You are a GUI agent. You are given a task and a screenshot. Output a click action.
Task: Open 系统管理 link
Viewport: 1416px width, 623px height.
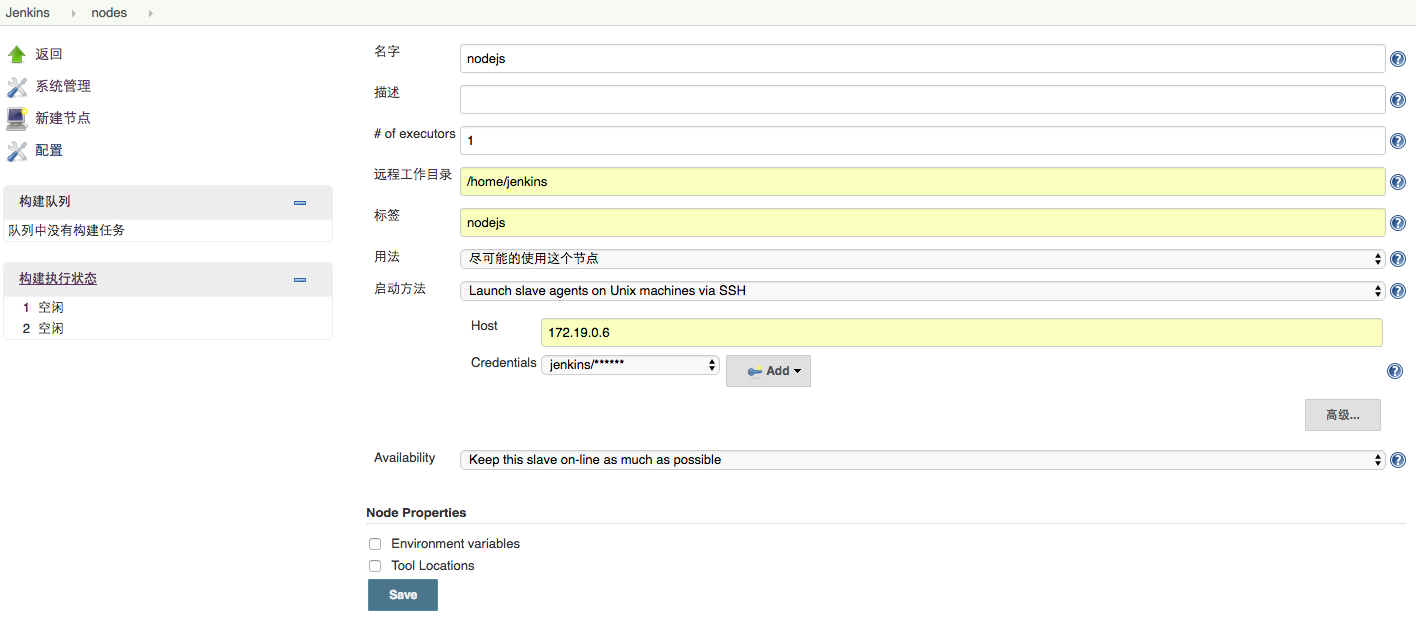63,86
